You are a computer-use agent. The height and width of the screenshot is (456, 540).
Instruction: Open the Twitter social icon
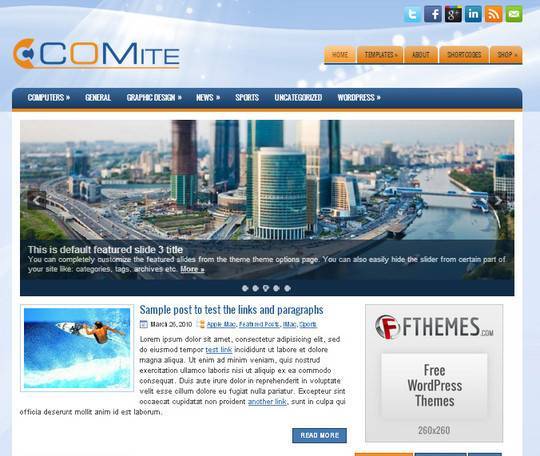coord(412,14)
